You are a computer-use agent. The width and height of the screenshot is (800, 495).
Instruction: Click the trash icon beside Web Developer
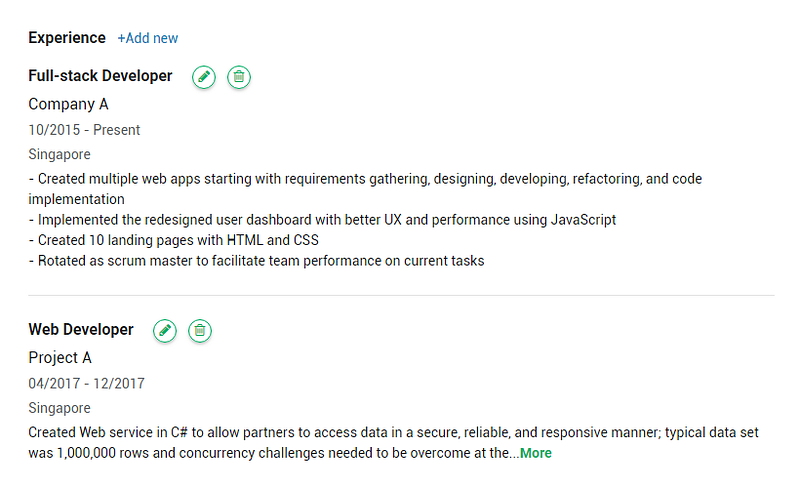(200, 331)
